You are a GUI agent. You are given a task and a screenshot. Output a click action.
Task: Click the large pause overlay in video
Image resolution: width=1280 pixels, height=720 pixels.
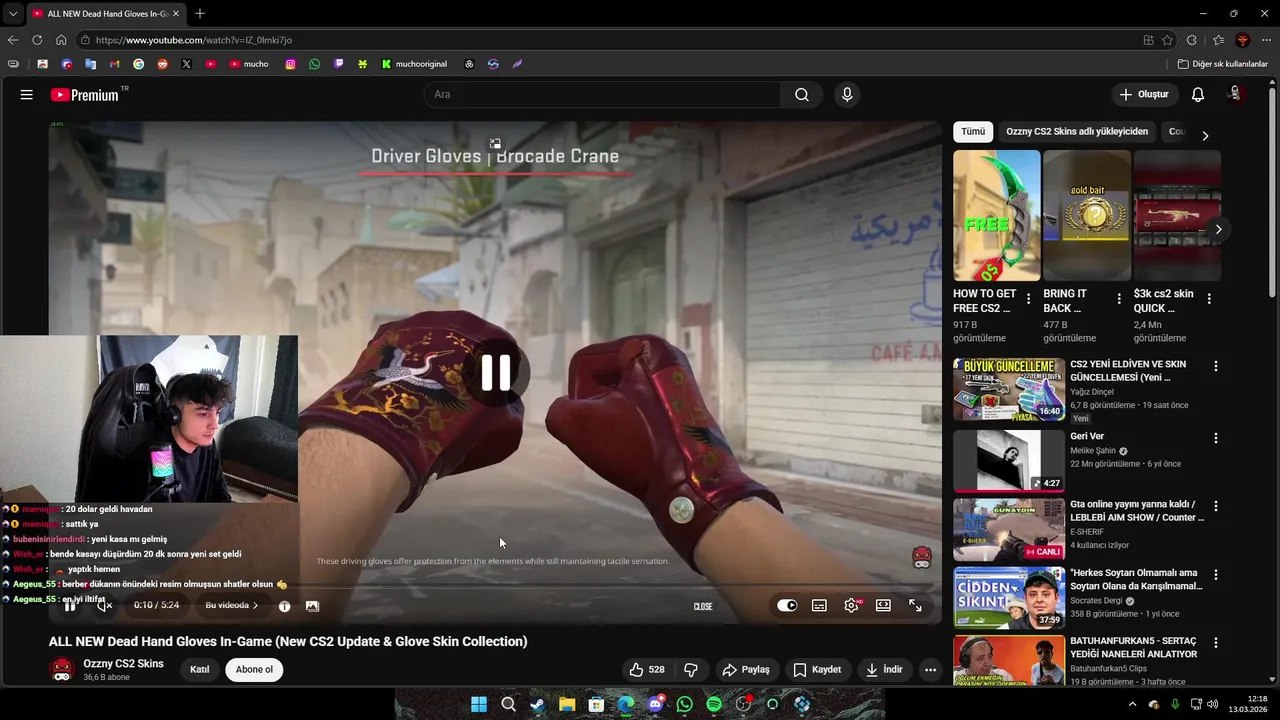496,373
